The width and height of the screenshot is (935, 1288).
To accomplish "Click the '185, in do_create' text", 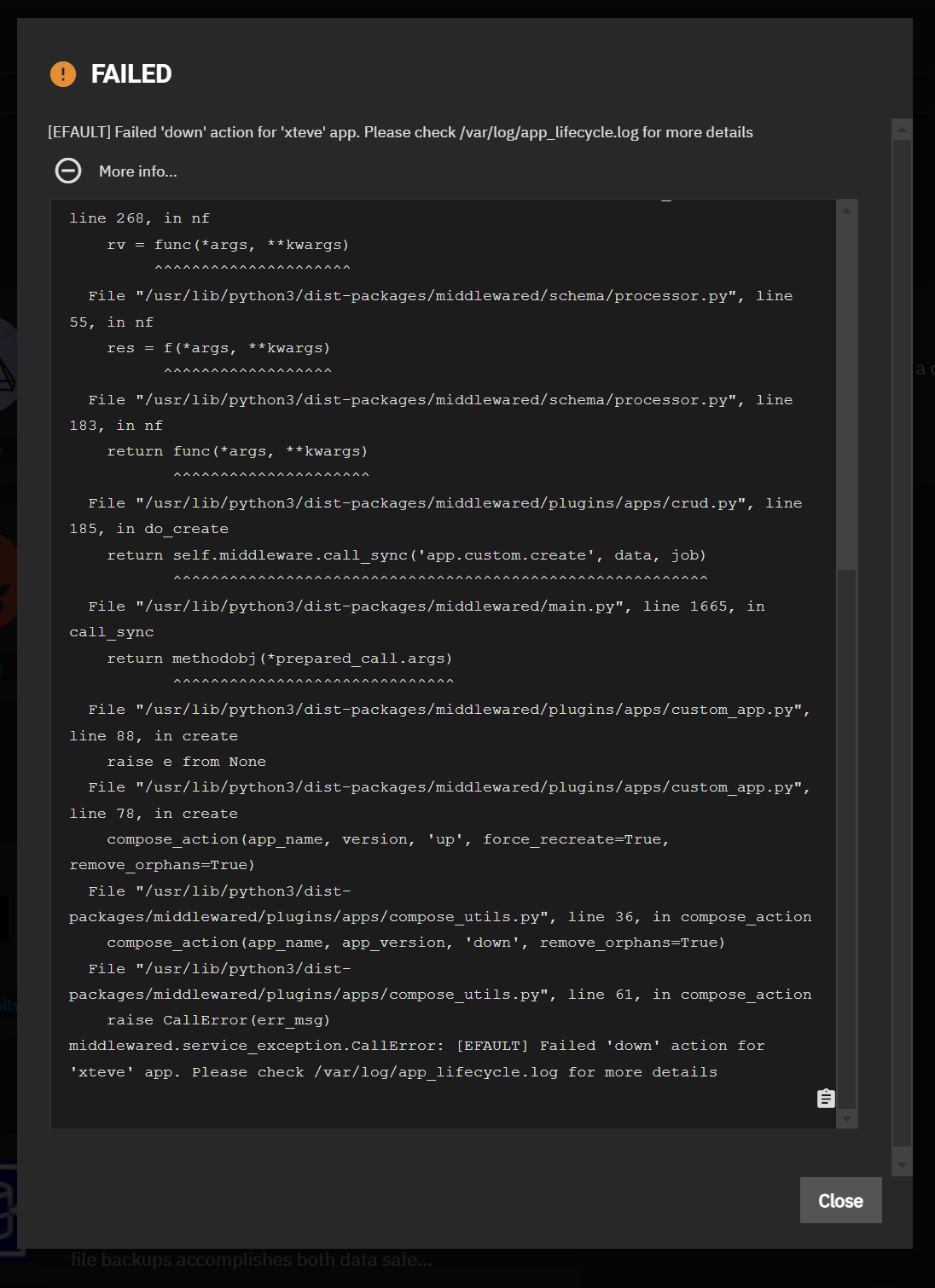I will point(148,529).
